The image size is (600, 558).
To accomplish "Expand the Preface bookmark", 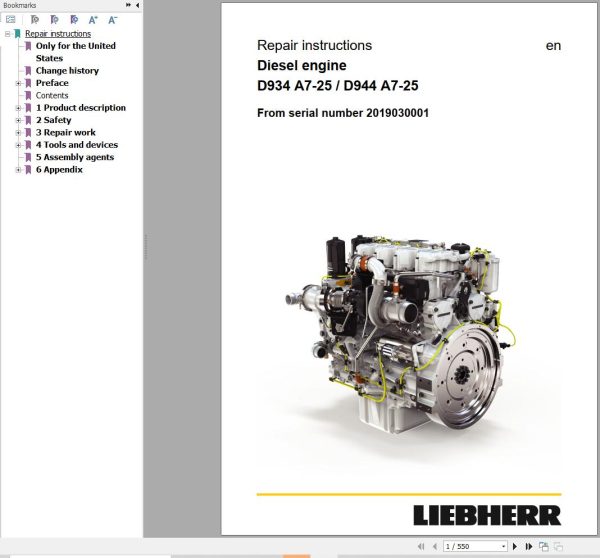I will click(18, 83).
